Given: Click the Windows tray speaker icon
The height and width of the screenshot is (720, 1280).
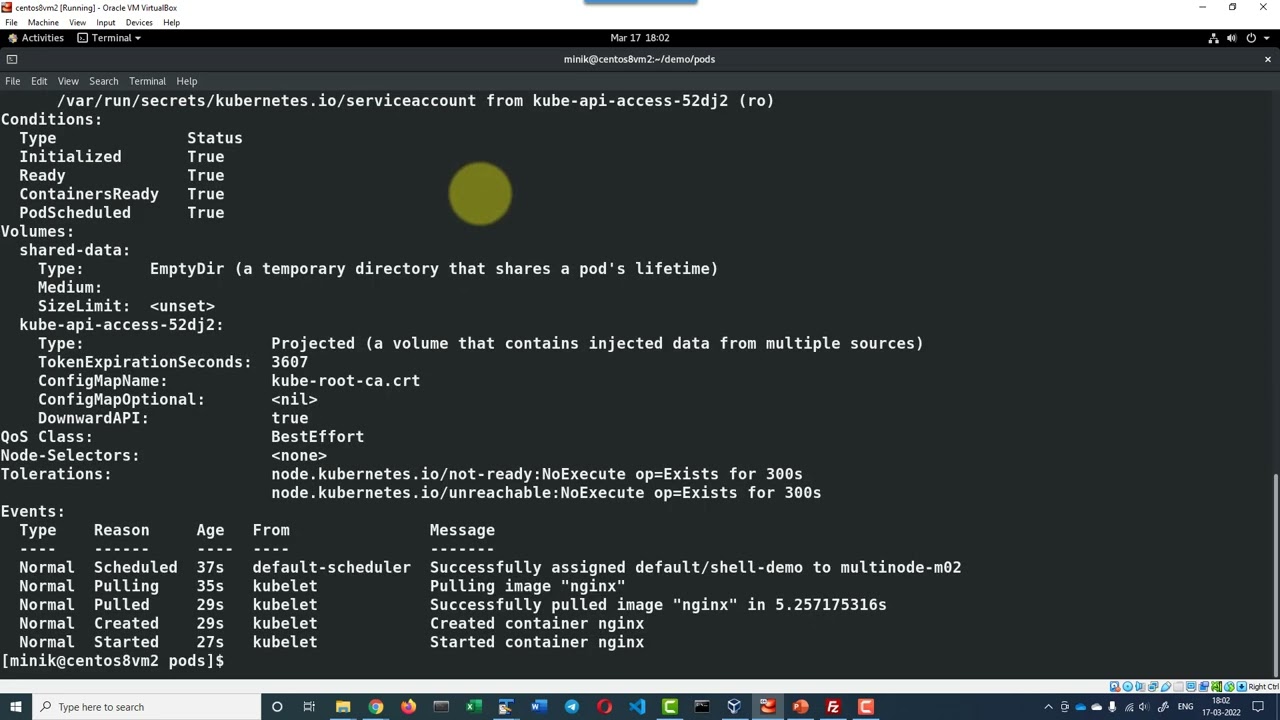Looking at the screenshot, I should [x=1144, y=707].
